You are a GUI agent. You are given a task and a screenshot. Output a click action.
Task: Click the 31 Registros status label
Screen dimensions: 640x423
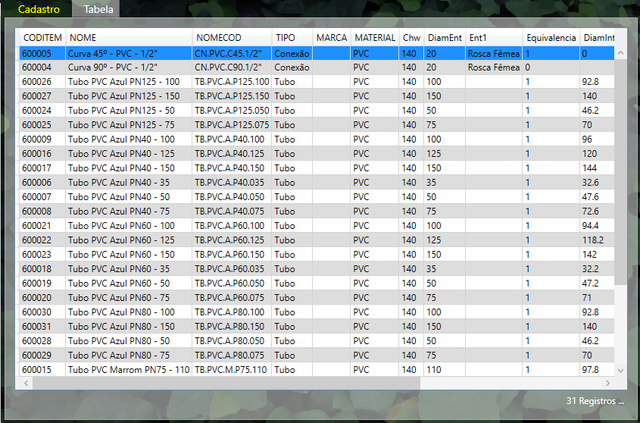594,401
